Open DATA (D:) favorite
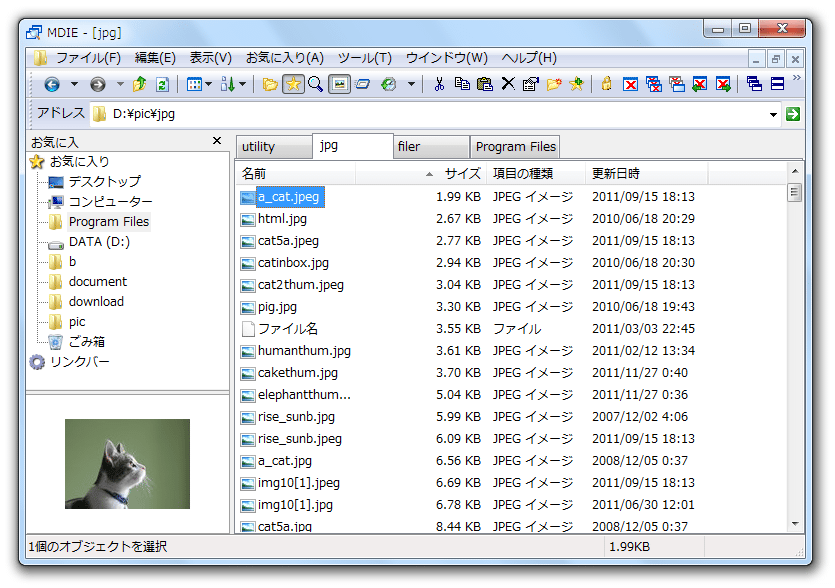This screenshot has width=835, height=588. pyautogui.click(x=99, y=242)
